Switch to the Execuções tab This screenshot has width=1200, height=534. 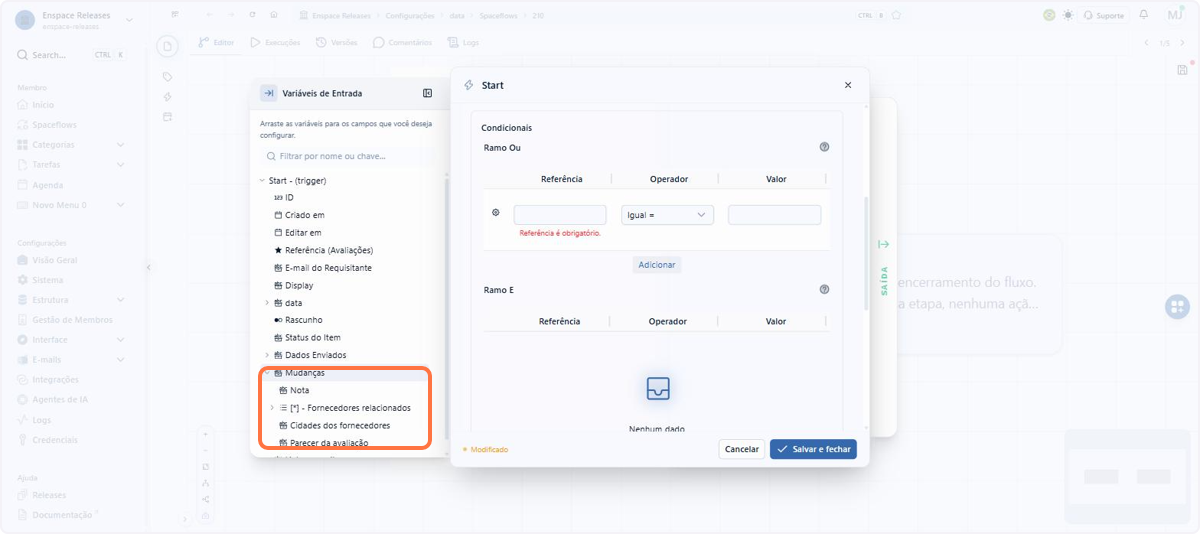[x=277, y=43]
